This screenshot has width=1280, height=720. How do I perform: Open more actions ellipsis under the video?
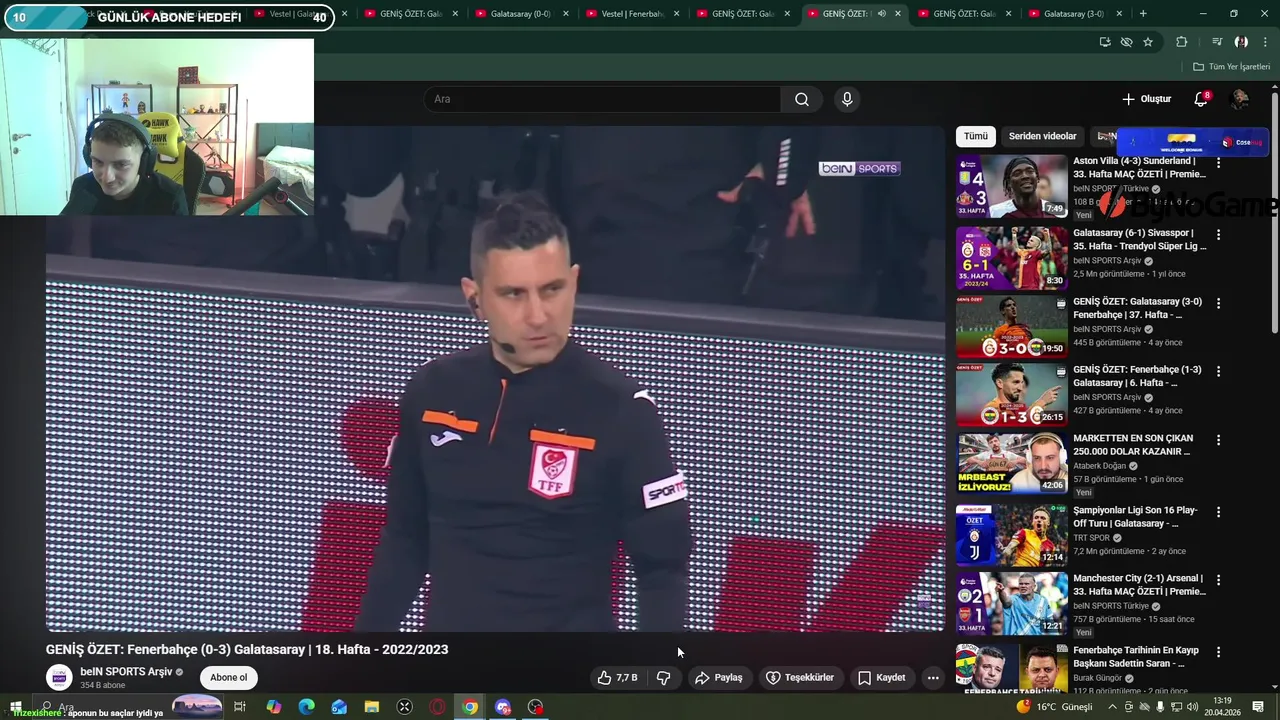tap(932, 677)
